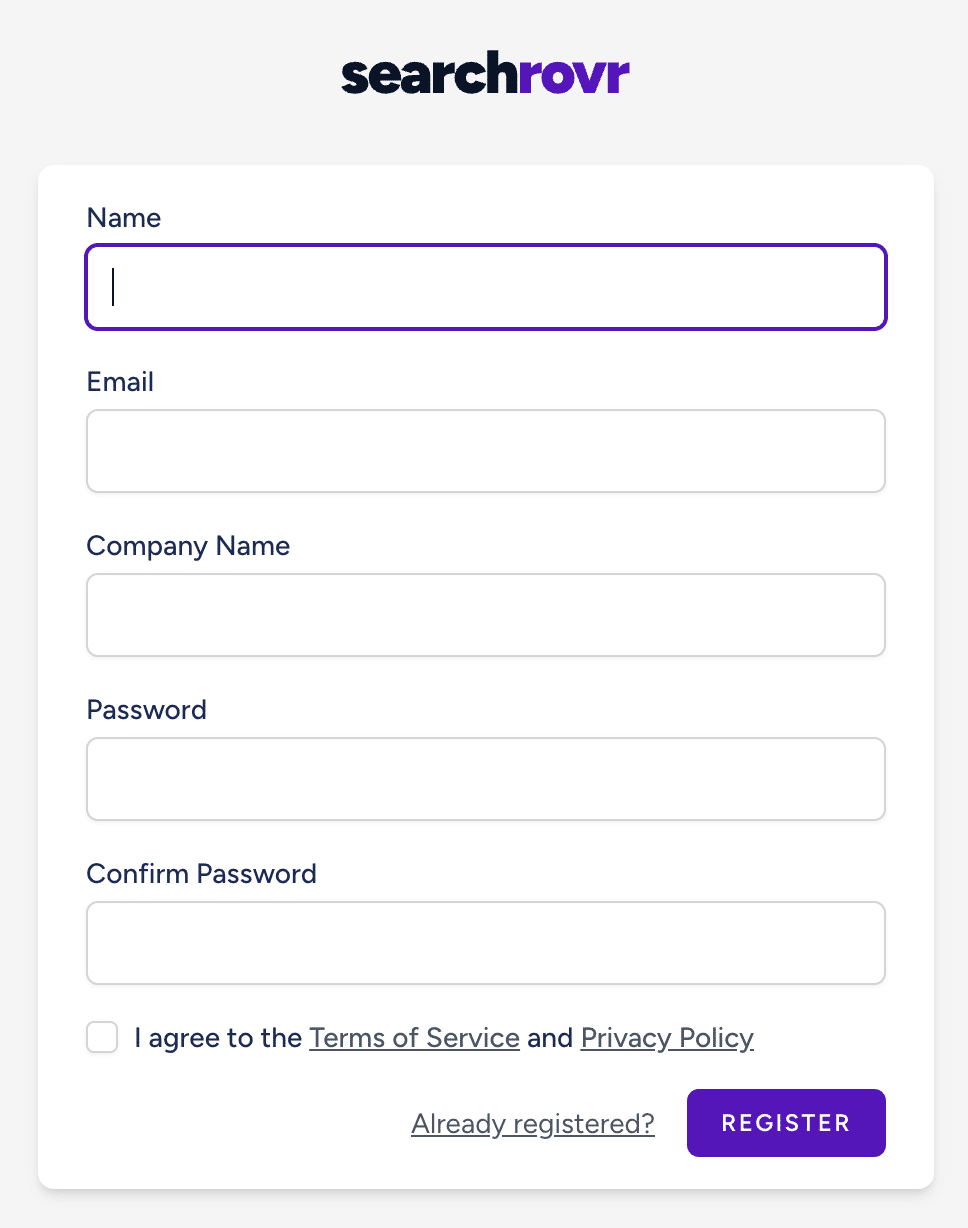The image size is (968, 1228).
Task: Focus the Name input field
Action: pos(486,287)
